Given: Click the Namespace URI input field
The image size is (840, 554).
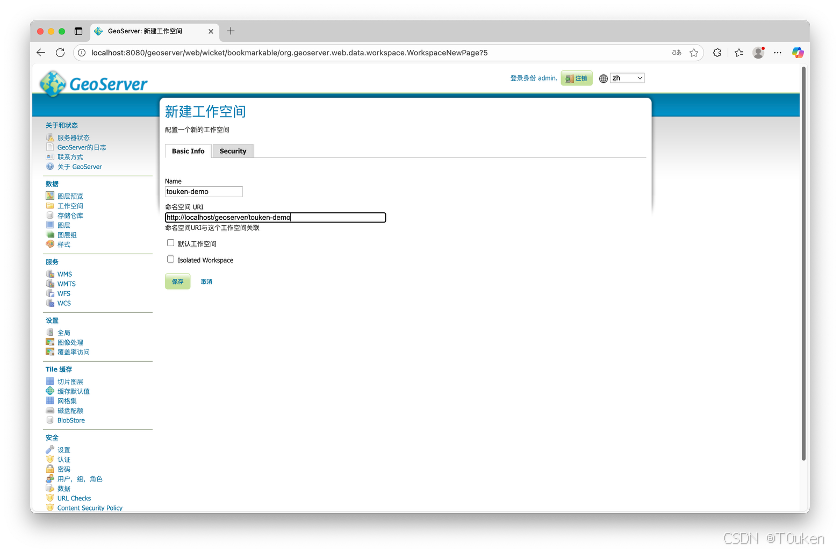Looking at the screenshot, I should click(275, 217).
